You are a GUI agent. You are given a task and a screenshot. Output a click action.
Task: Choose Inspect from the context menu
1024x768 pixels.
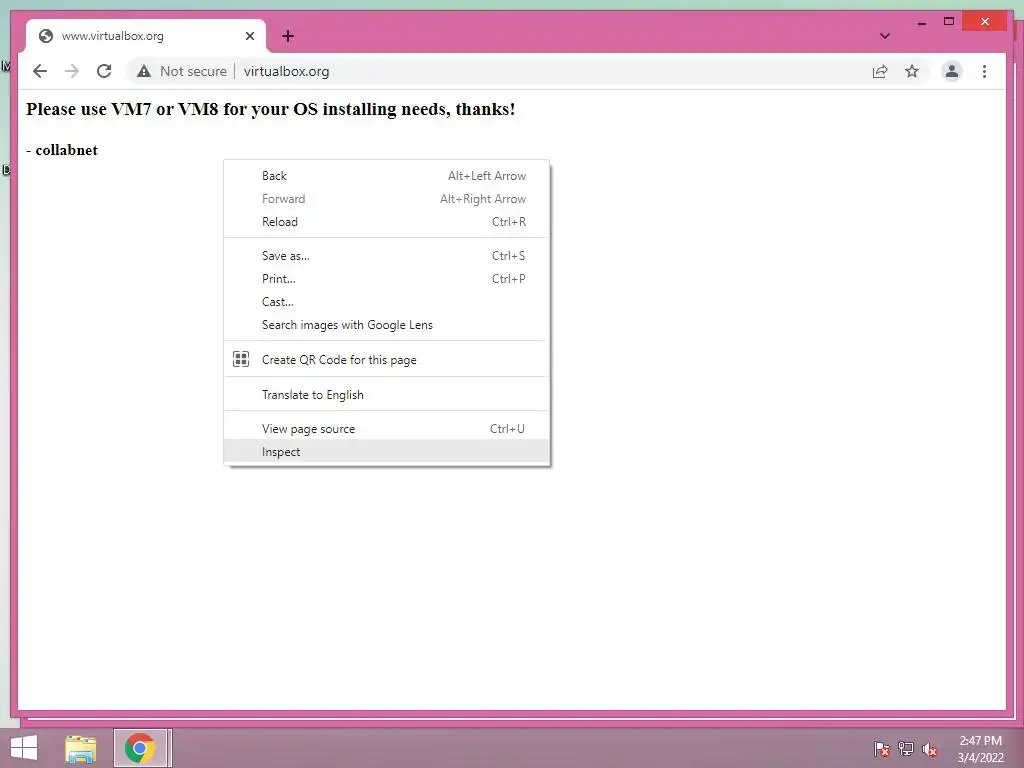[x=387, y=451]
